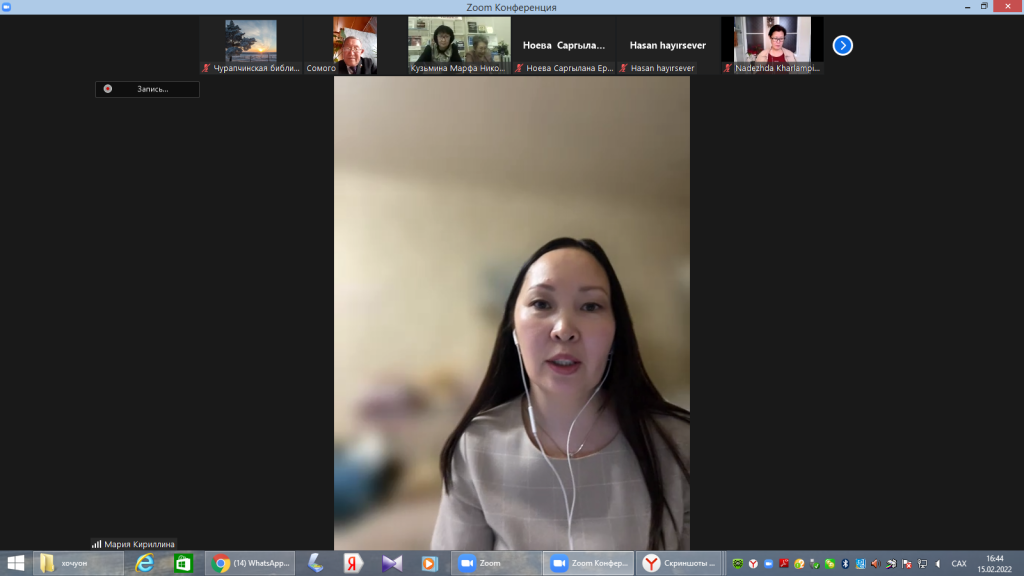Open Скриншоты Yandex browser taskbar window

[x=680, y=563]
